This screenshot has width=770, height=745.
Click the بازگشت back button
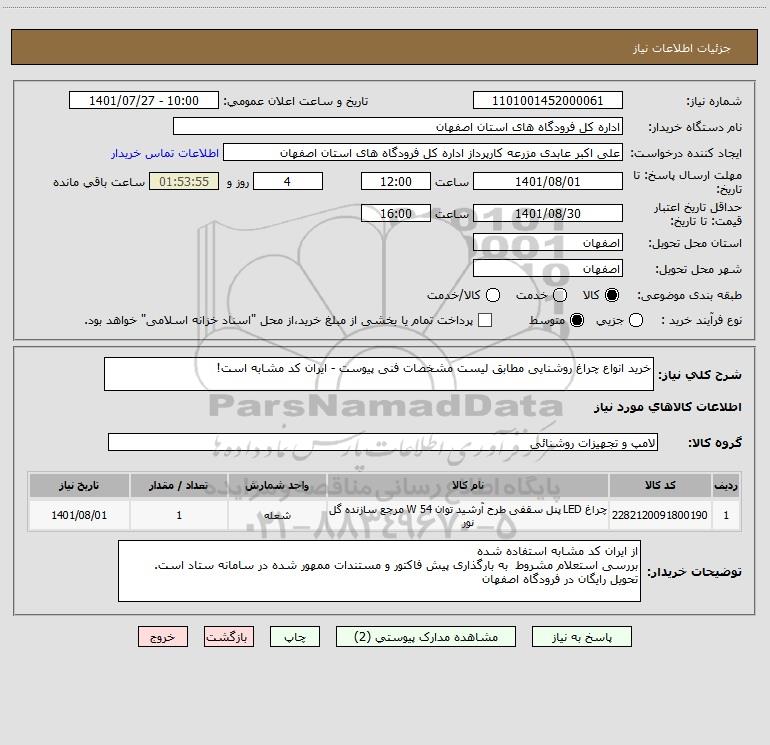(229, 637)
